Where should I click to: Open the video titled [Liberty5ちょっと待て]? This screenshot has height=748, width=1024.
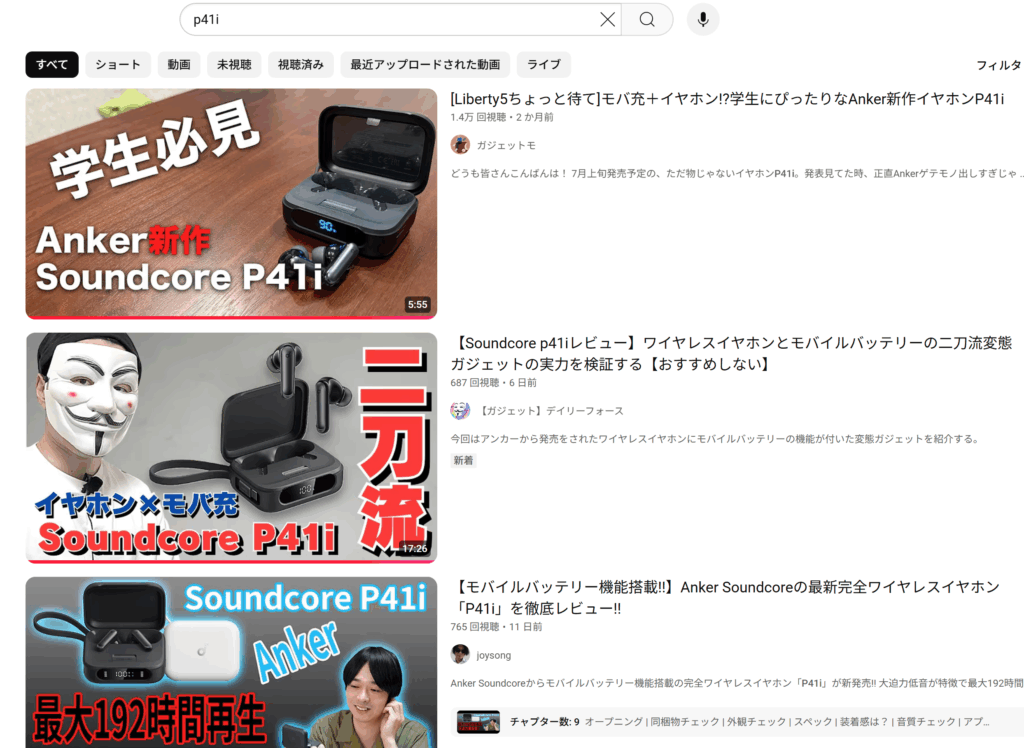point(727,99)
